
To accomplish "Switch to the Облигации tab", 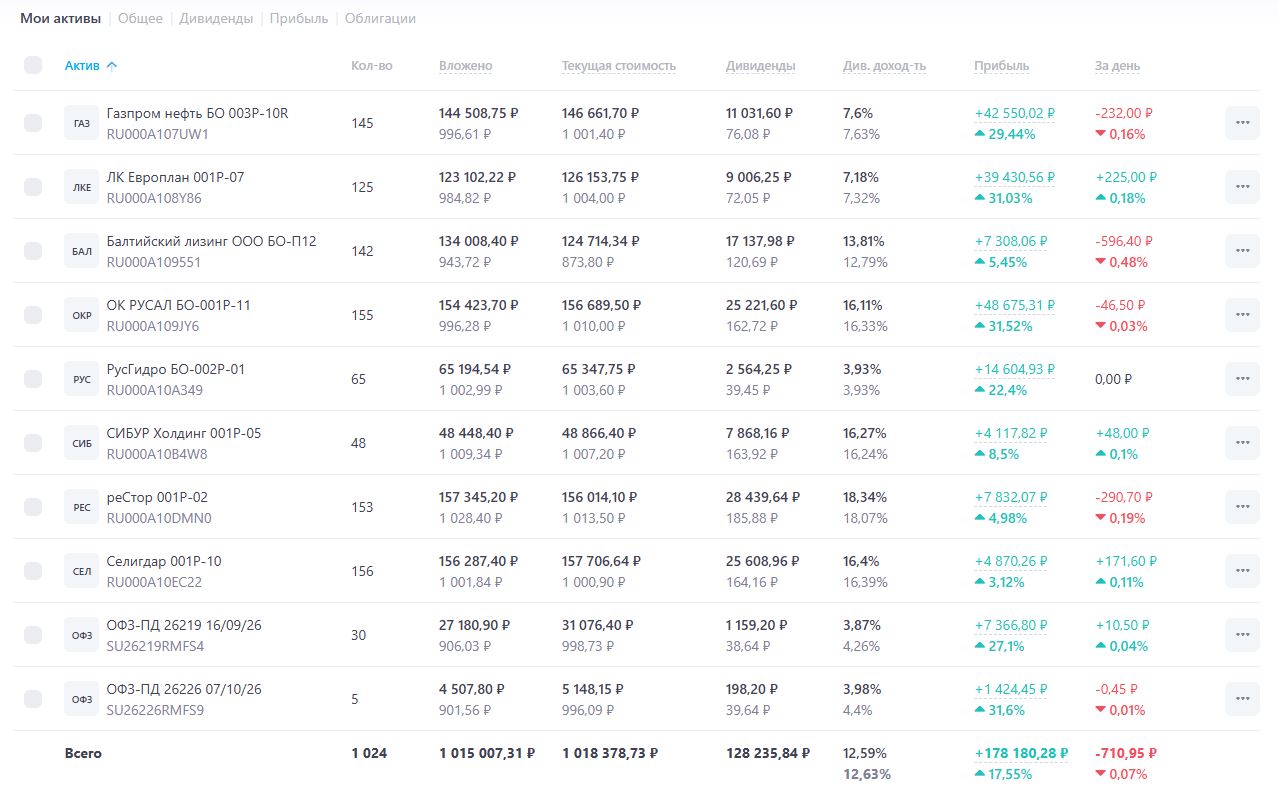I will [x=380, y=19].
